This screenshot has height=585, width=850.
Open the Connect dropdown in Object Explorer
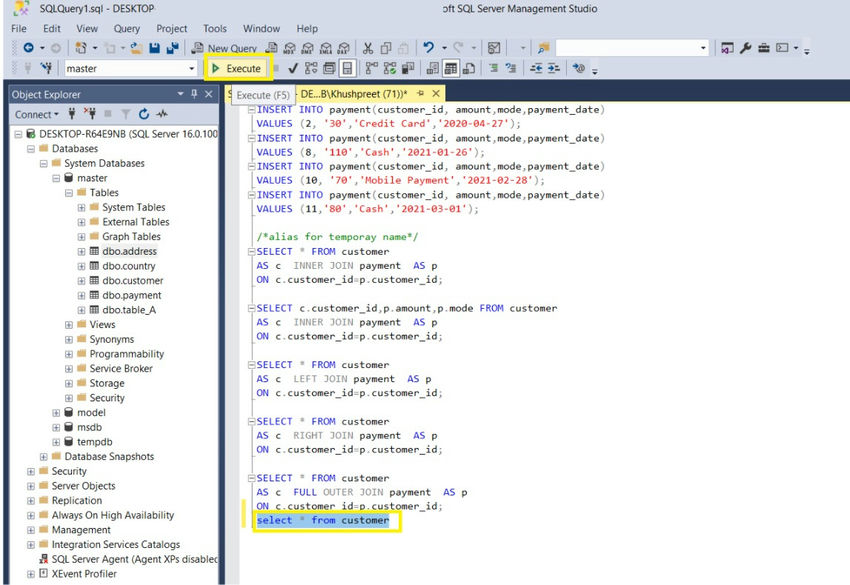coord(38,114)
